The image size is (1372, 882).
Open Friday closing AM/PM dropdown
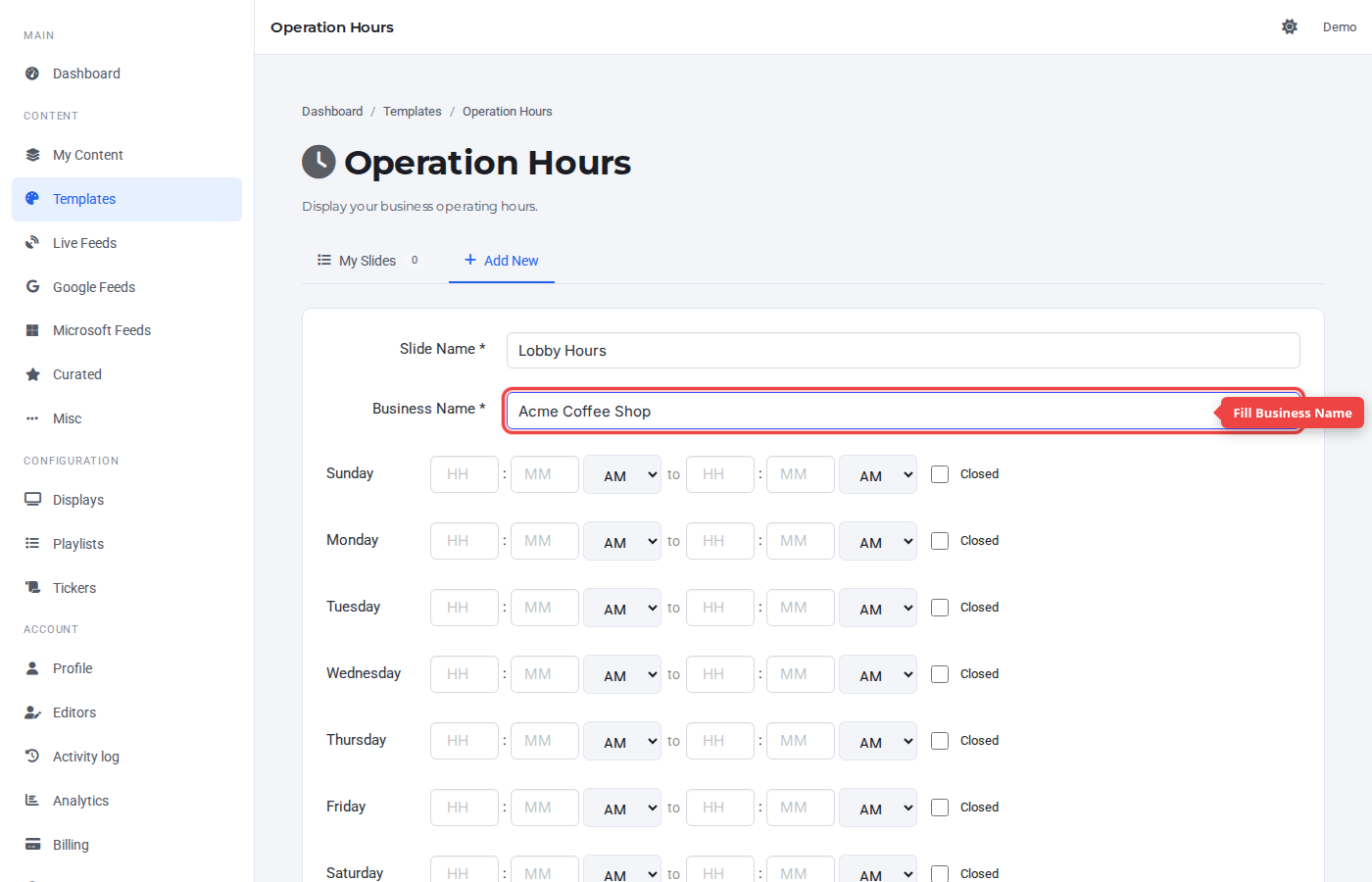click(878, 808)
